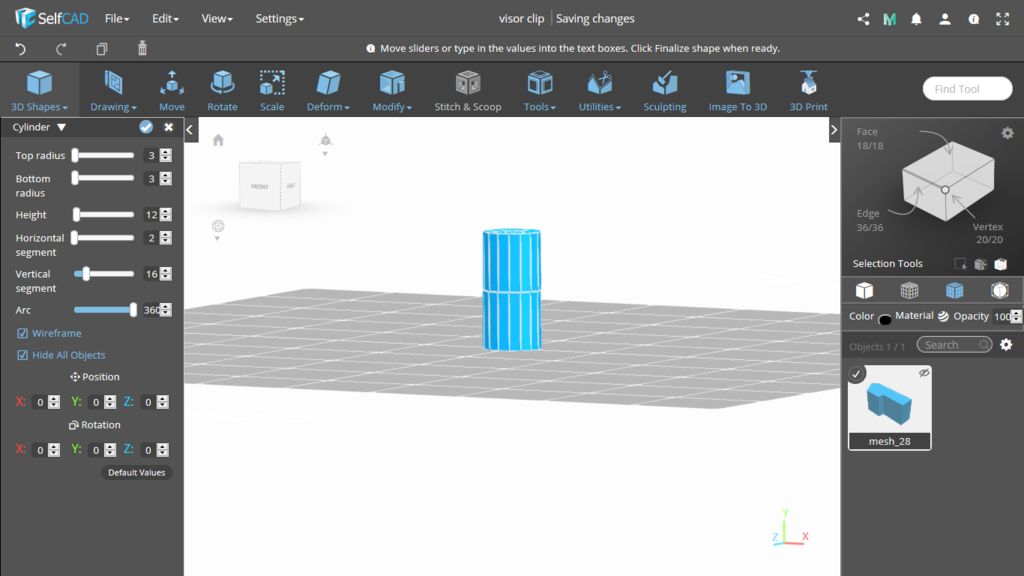The width and height of the screenshot is (1024, 576).
Task: Select the Scale tool
Action: (272, 90)
